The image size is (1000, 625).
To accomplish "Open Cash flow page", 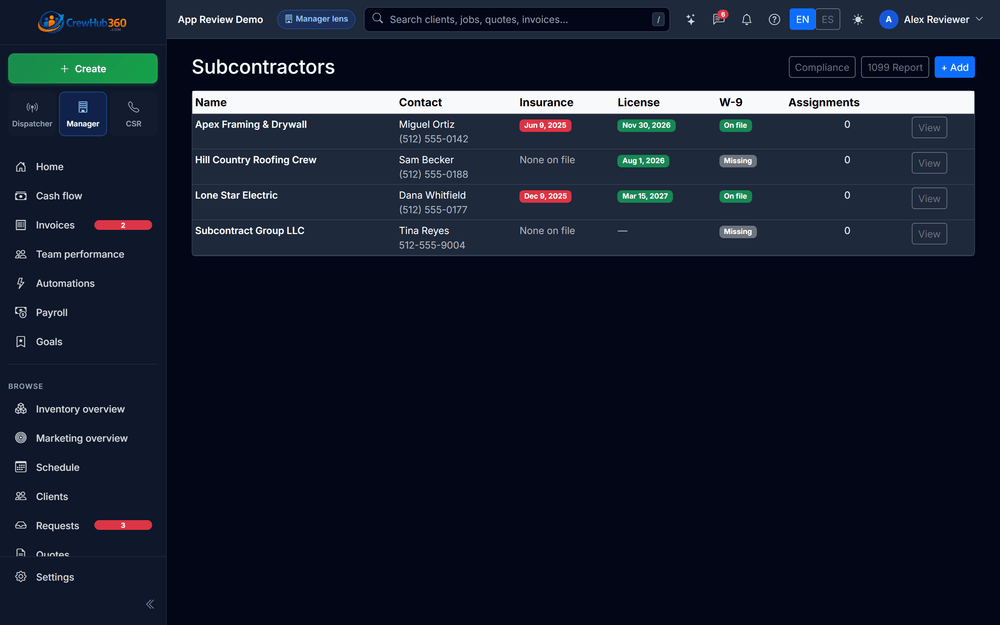I will (x=83, y=196).
